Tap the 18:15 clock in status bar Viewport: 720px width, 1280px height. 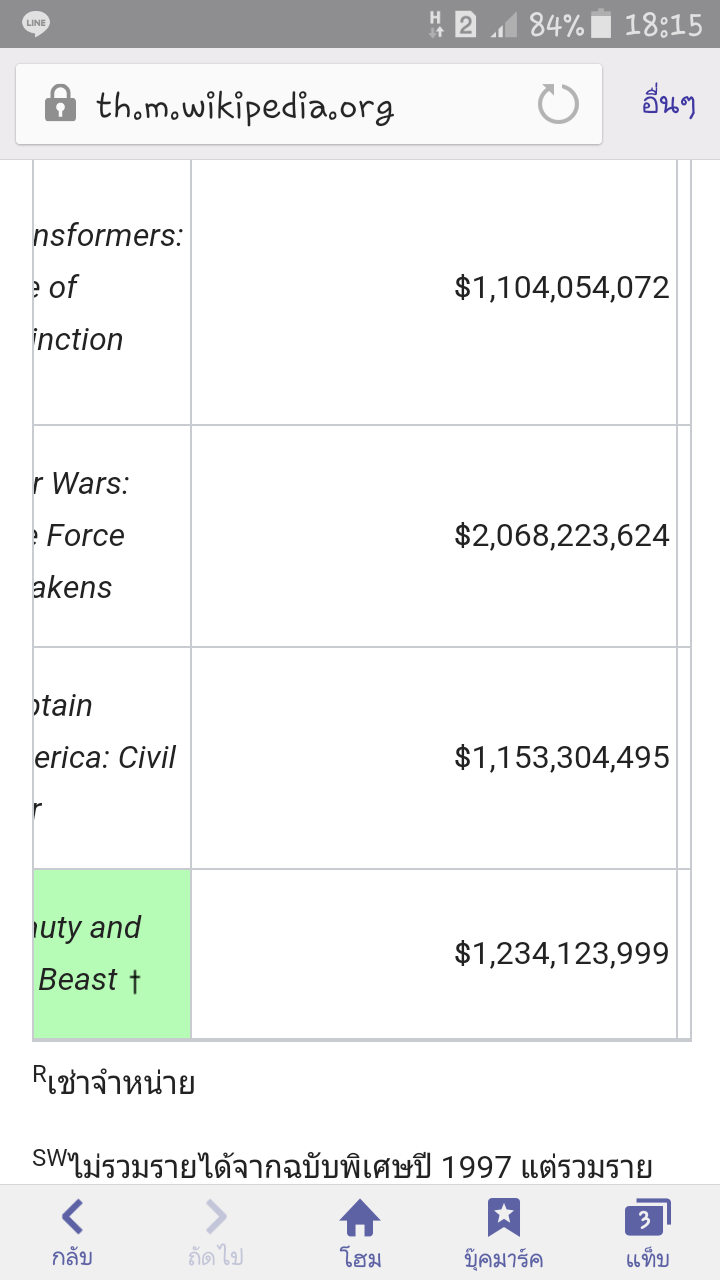click(663, 23)
